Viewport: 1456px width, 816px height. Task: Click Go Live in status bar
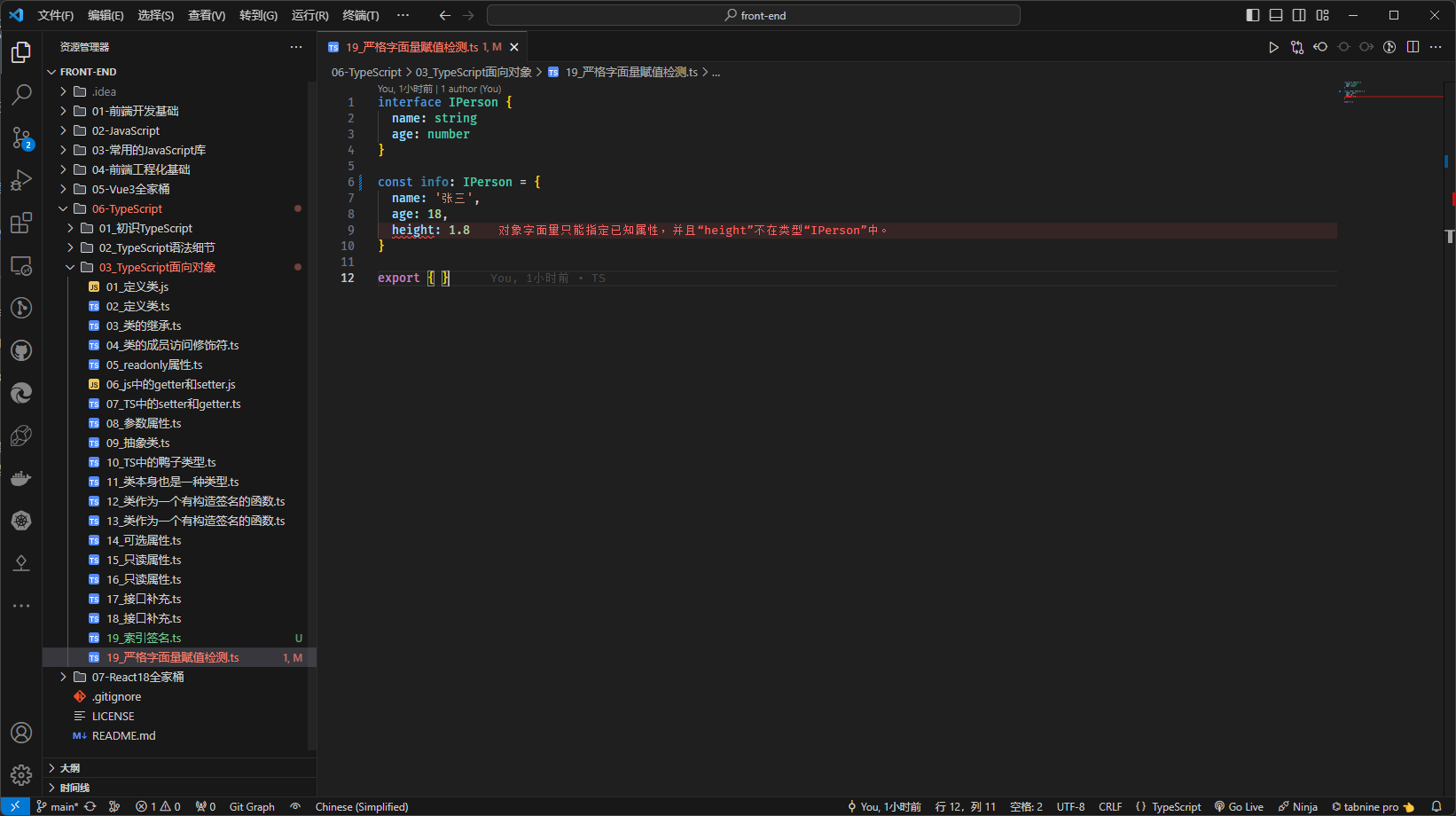1239,807
